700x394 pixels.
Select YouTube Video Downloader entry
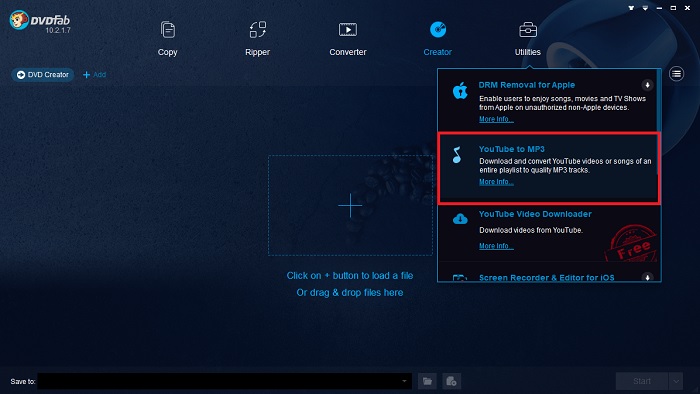pyautogui.click(x=549, y=232)
